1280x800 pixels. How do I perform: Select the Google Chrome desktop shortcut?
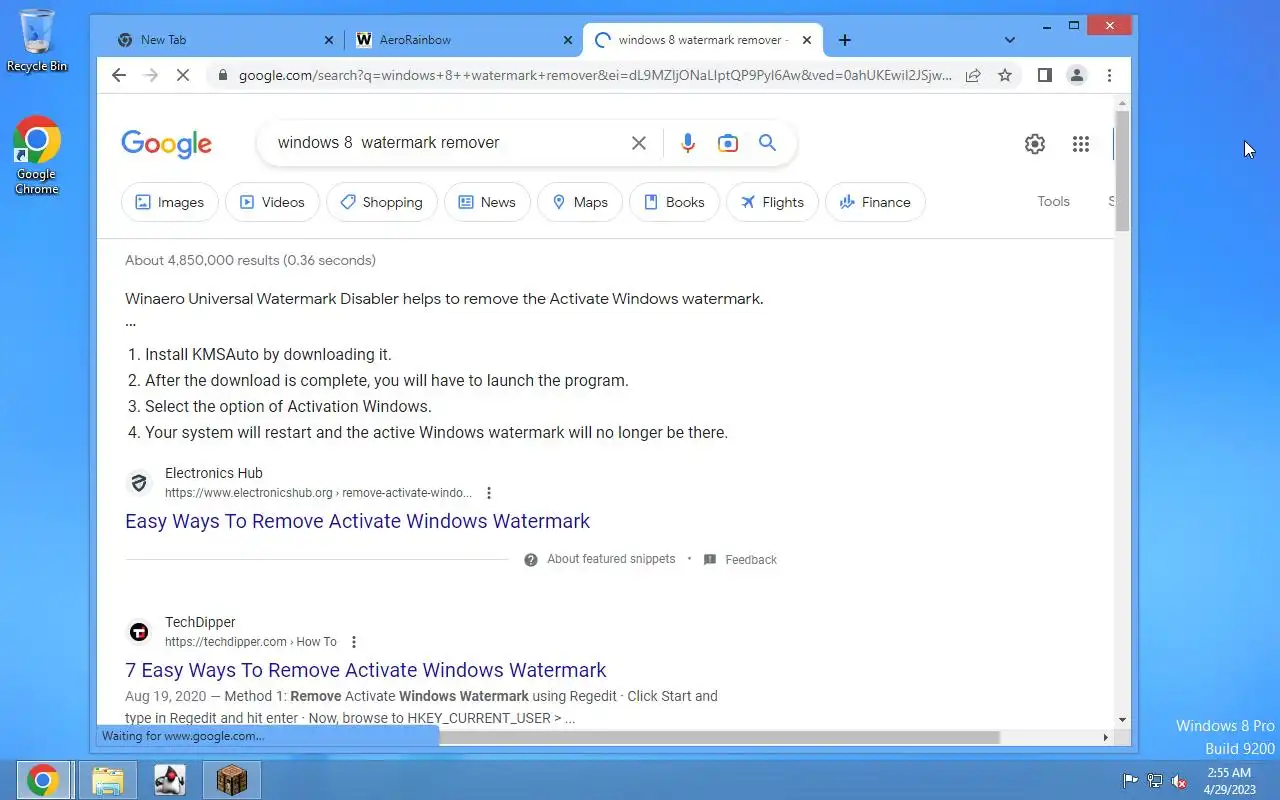pos(37,155)
